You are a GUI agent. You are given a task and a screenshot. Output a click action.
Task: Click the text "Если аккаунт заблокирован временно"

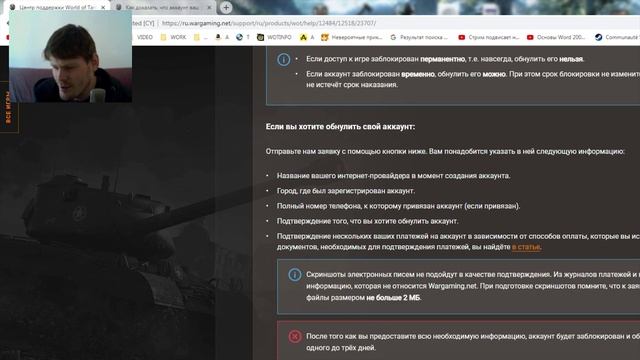(371, 74)
